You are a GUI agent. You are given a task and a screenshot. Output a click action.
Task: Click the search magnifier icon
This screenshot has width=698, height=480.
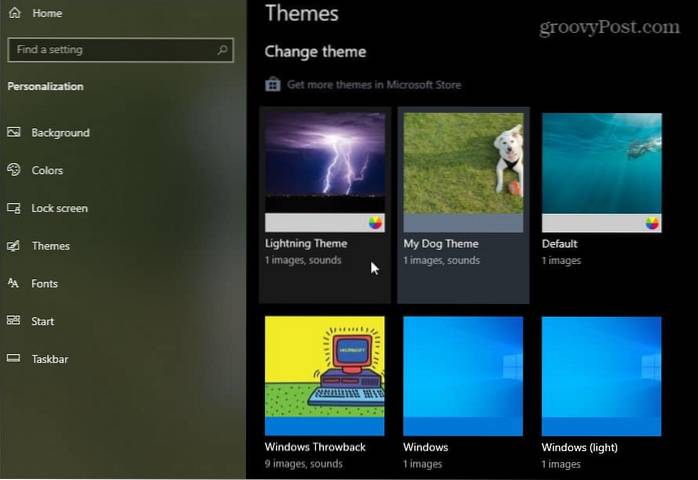(x=222, y=49)
